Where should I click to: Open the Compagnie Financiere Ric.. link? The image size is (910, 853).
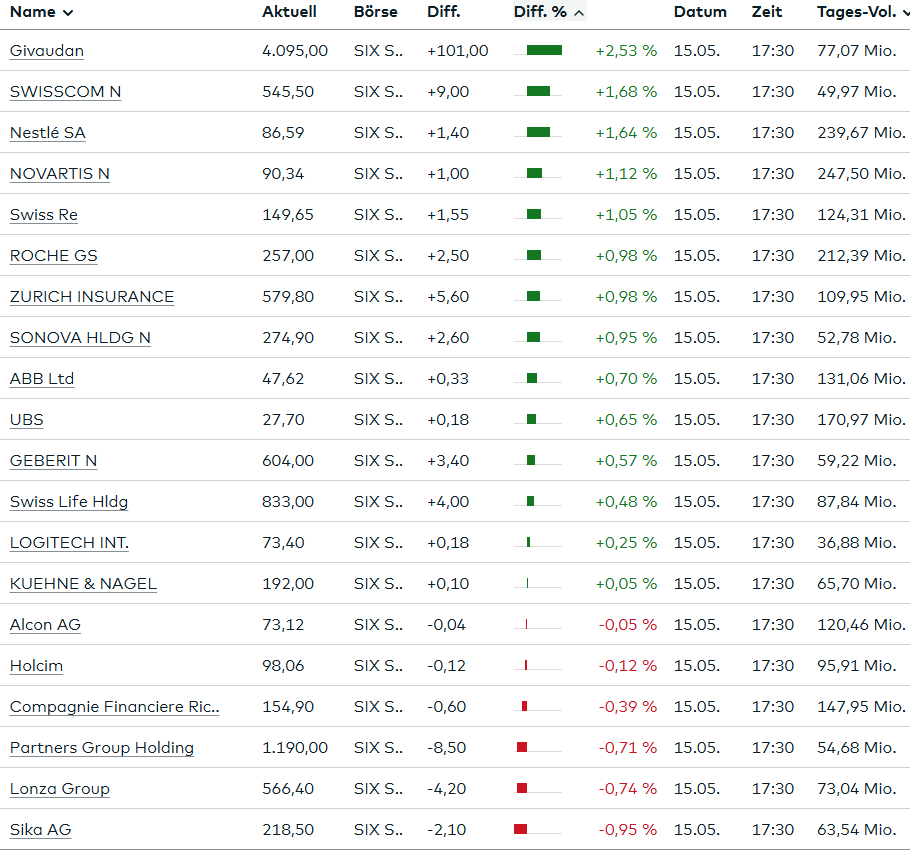click(x=114, y=707)
